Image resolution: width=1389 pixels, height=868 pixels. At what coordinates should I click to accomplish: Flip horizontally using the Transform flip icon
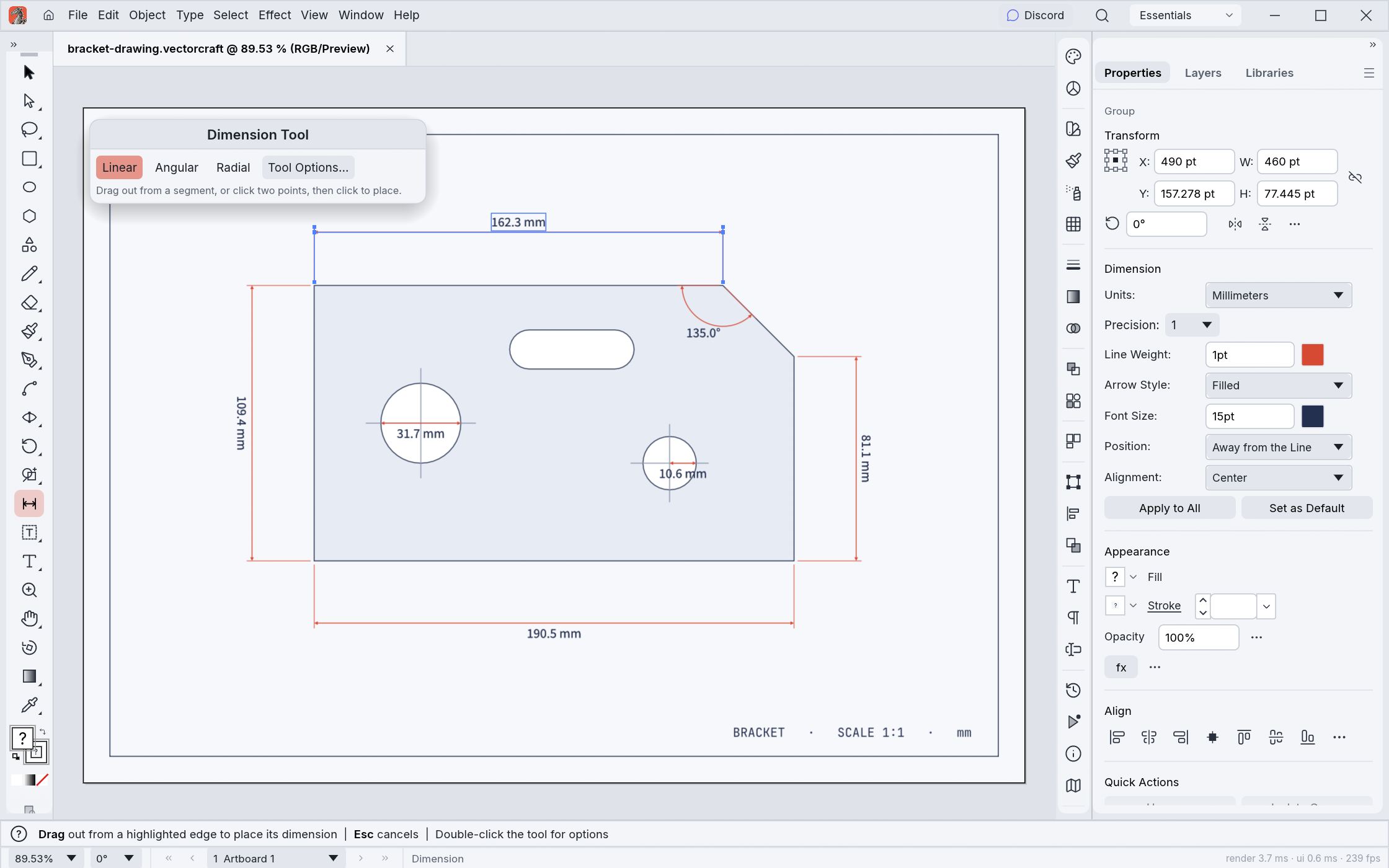pyautogui.click(x=1235, y=224)
